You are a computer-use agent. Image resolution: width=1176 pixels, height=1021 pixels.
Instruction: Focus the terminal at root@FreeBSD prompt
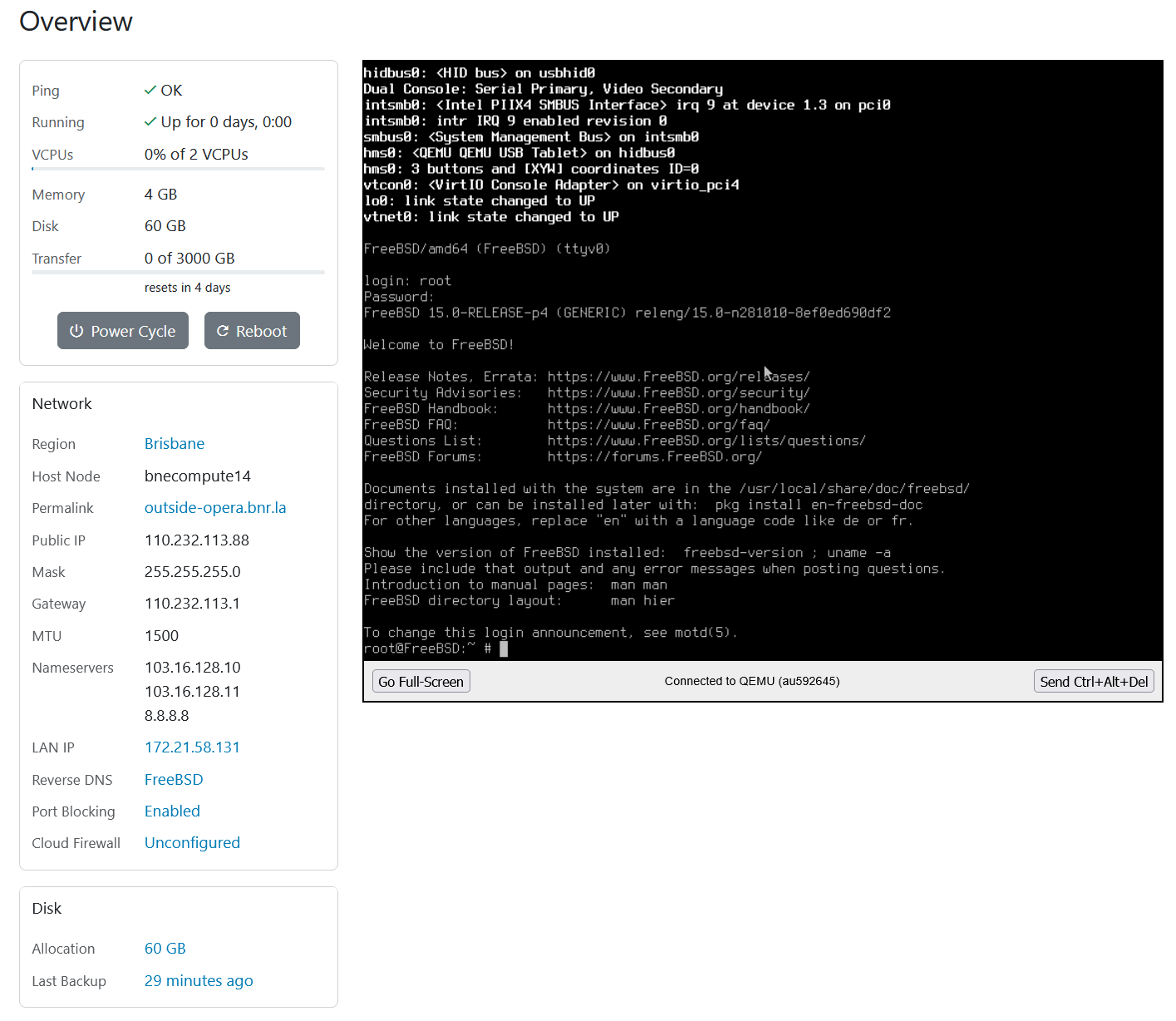[504, 649]
